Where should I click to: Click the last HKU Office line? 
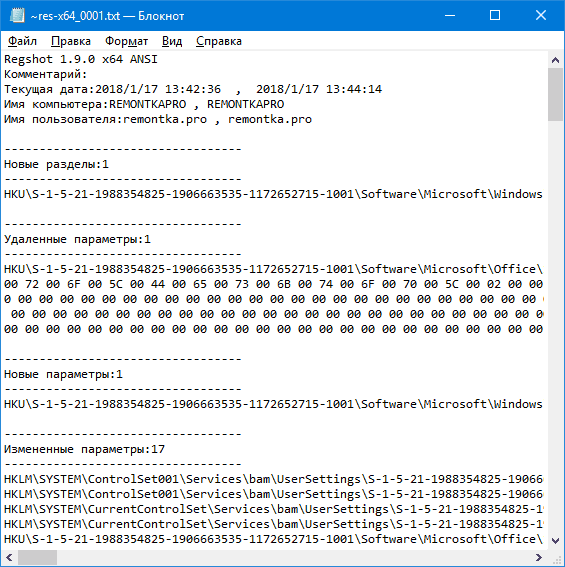tap(273, 540)
